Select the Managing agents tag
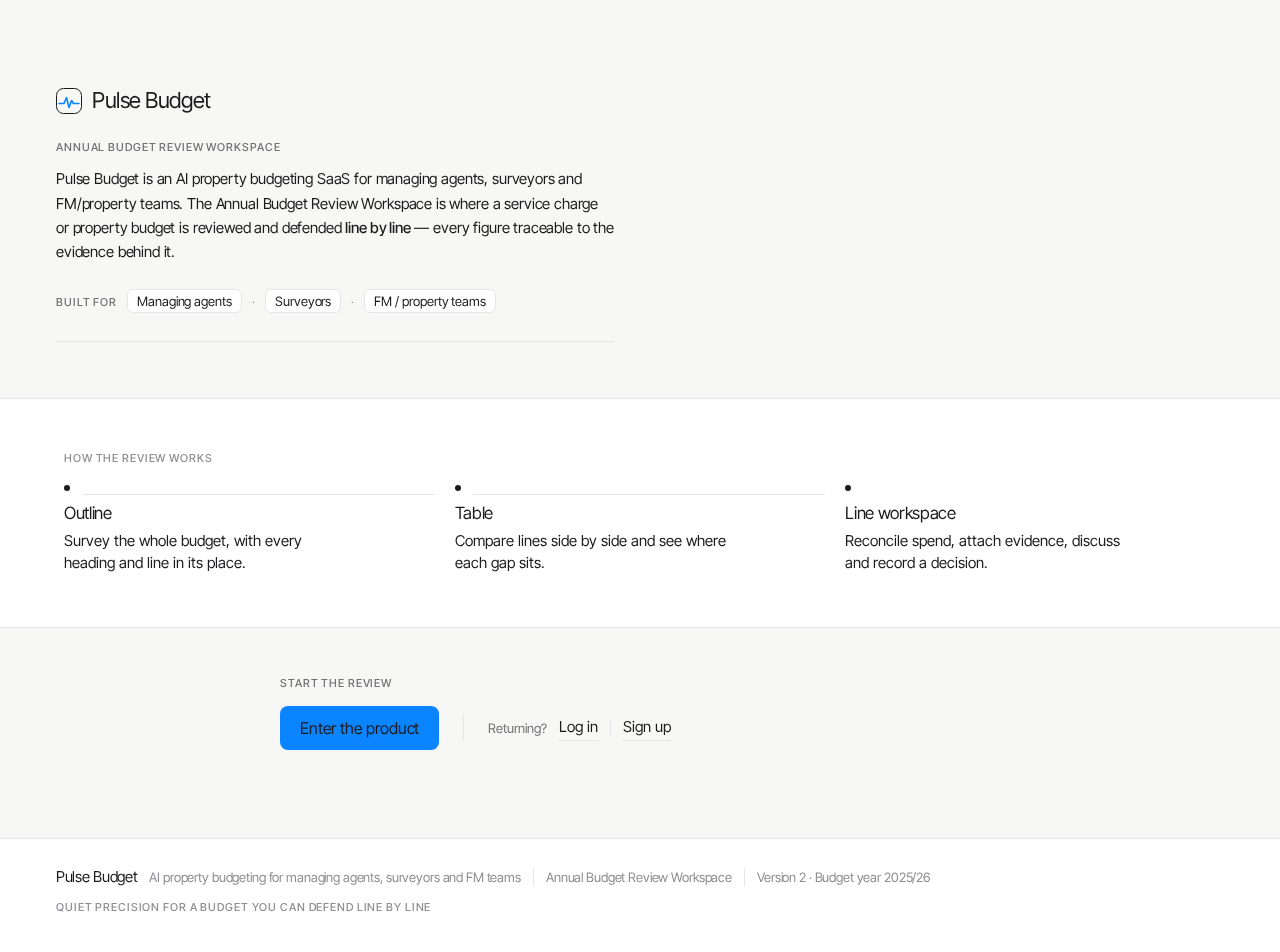1280x952 pixels. point(184,301)
